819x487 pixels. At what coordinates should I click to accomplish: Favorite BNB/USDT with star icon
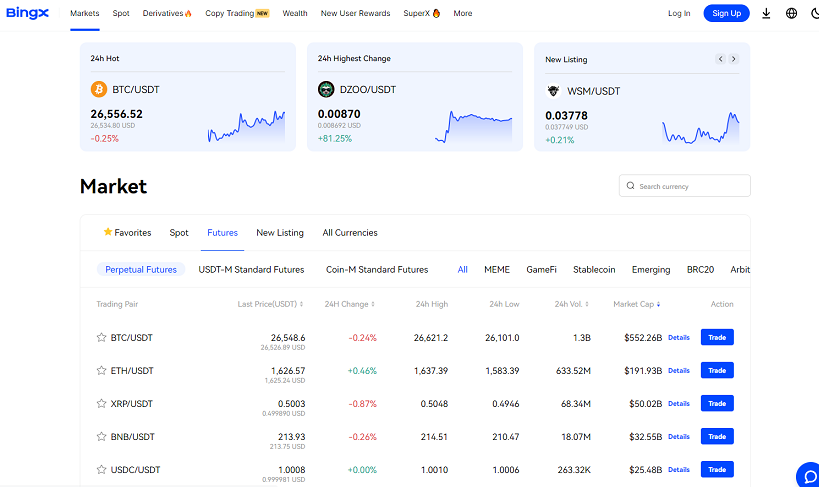[101, 436]
